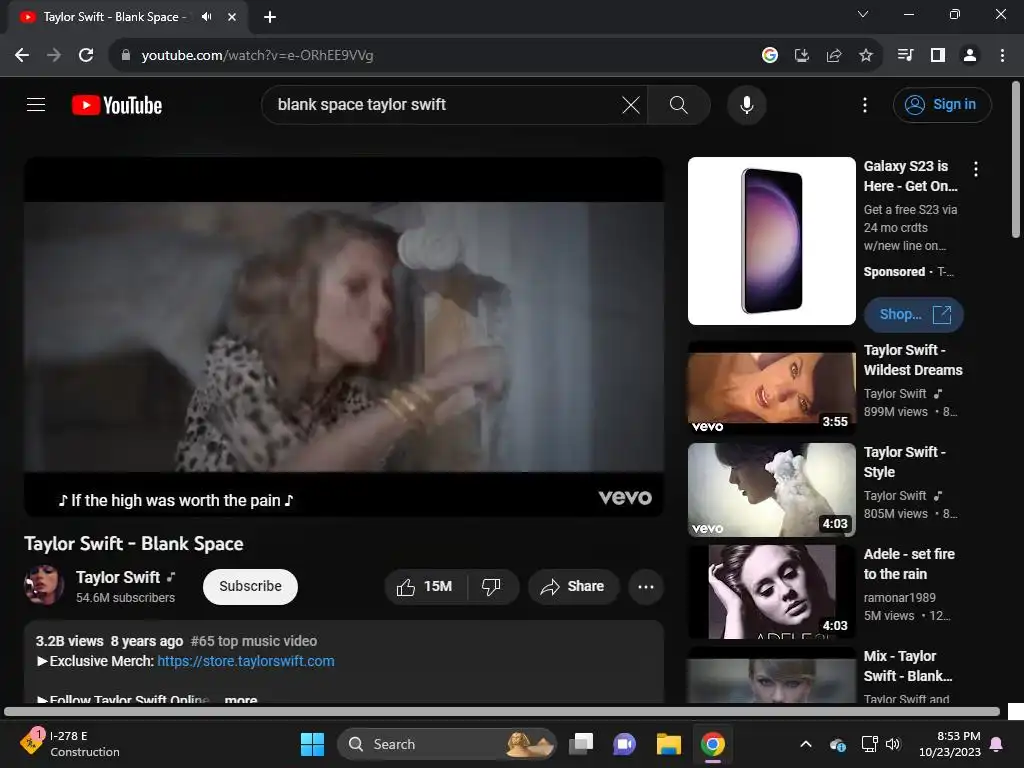Clear the search box with X
Image resolution: width=1024 pixels, height=768 pixels.
click(x=631, y=104)
